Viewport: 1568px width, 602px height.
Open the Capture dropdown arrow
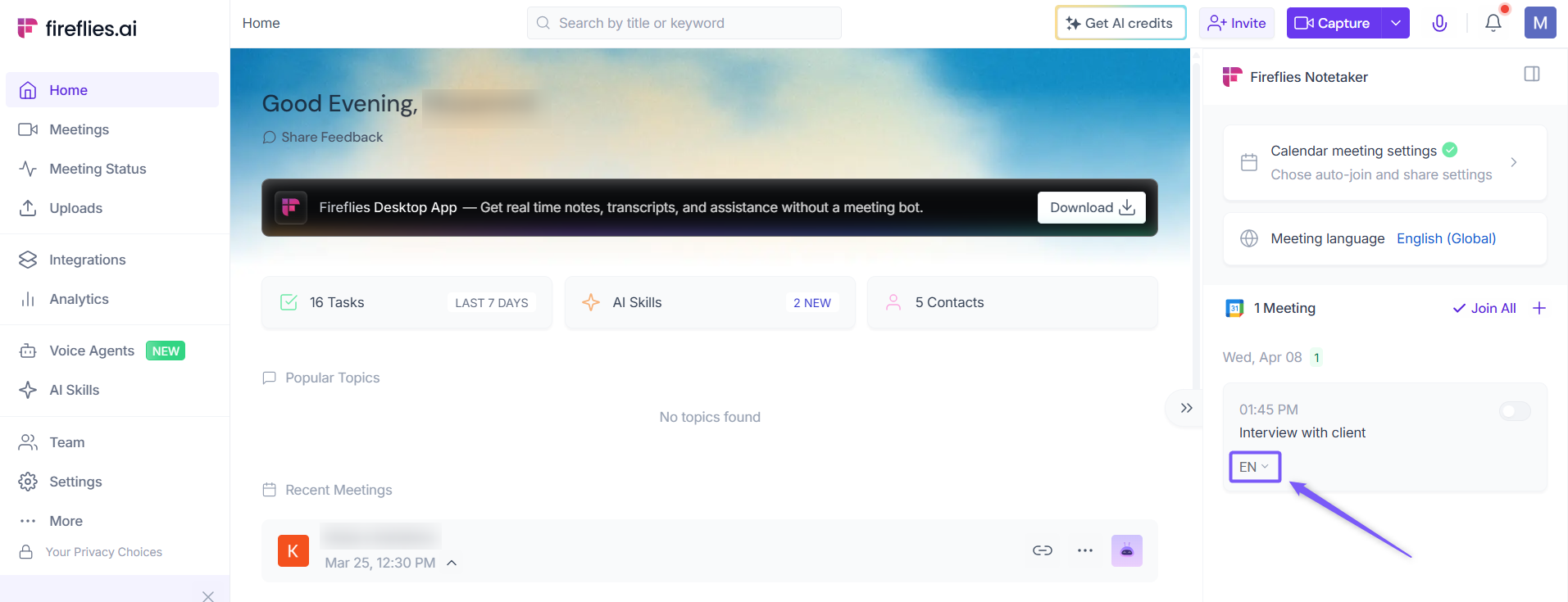(x=1395, y=23)
